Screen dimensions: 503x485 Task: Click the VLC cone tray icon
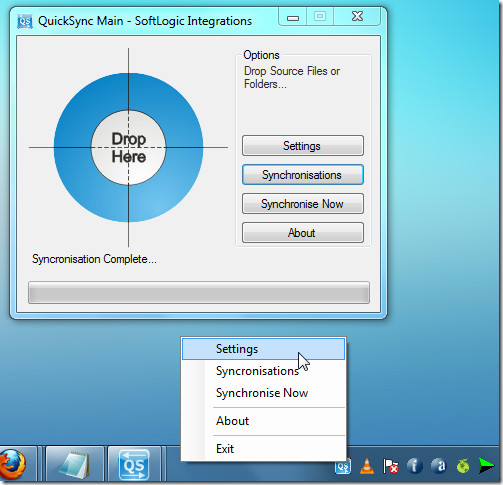pyautogui.click(x=367, y=466)
